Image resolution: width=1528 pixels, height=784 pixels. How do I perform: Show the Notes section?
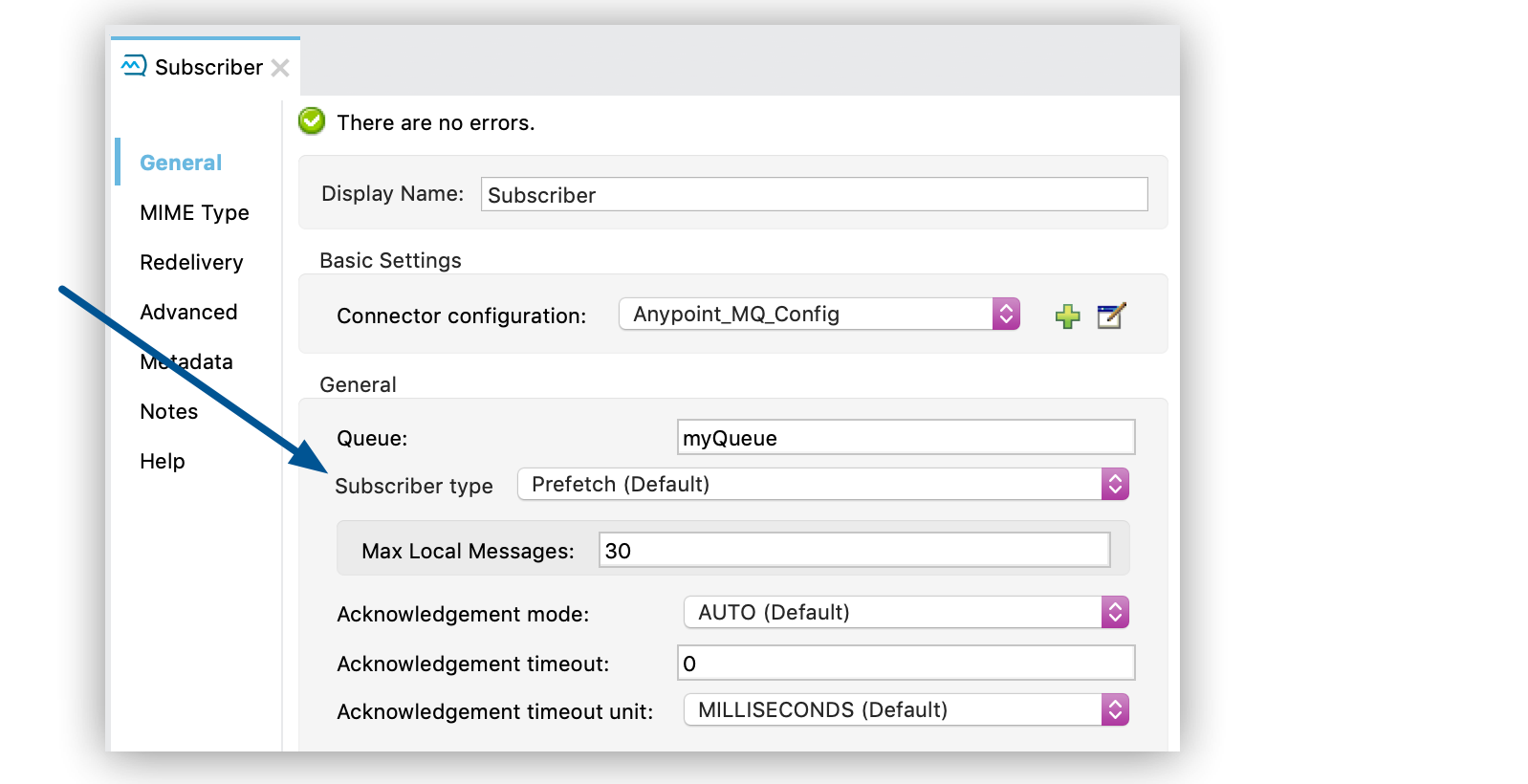(169, 411)
